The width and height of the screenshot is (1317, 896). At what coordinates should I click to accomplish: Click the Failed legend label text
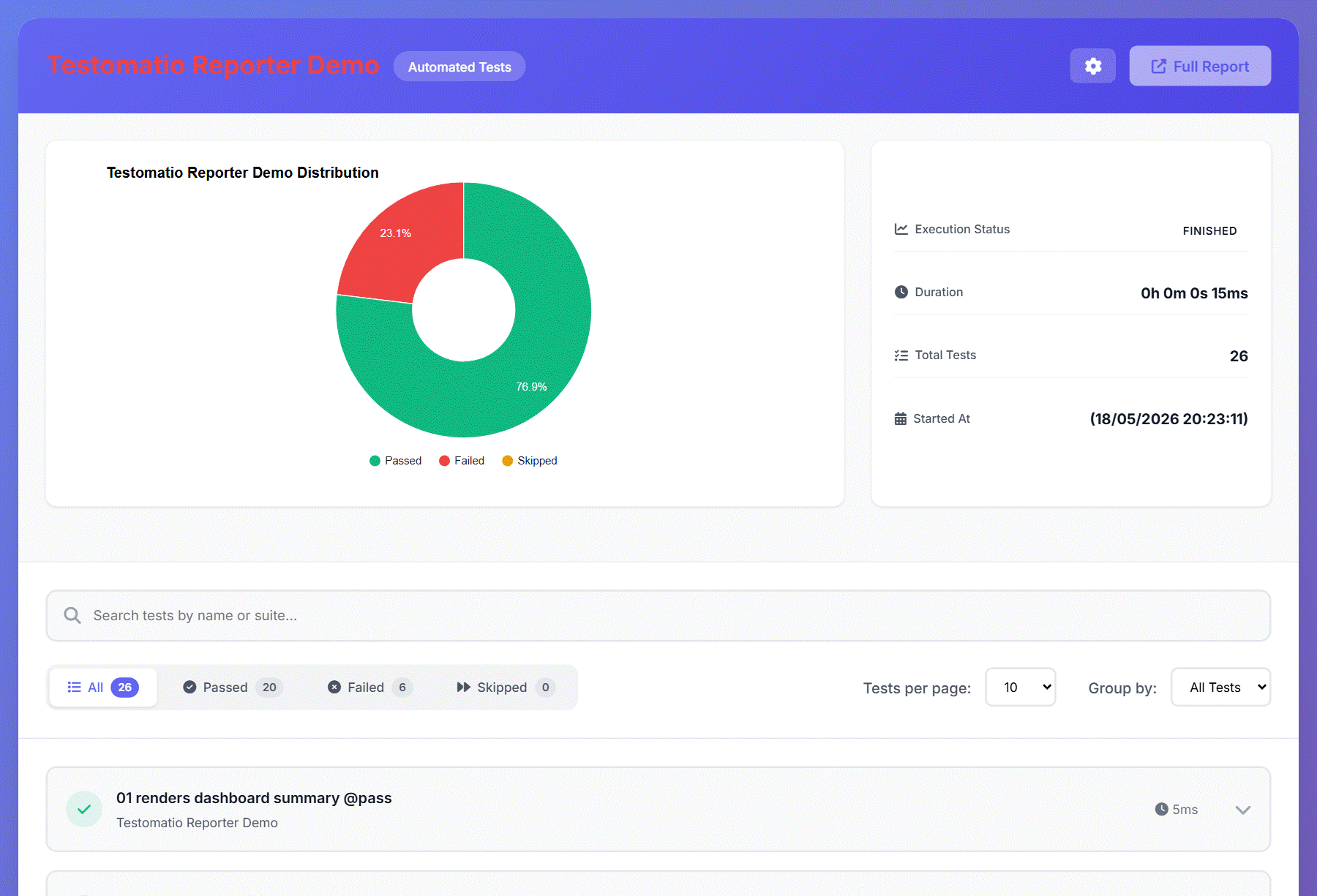click(x=469, y=461)
